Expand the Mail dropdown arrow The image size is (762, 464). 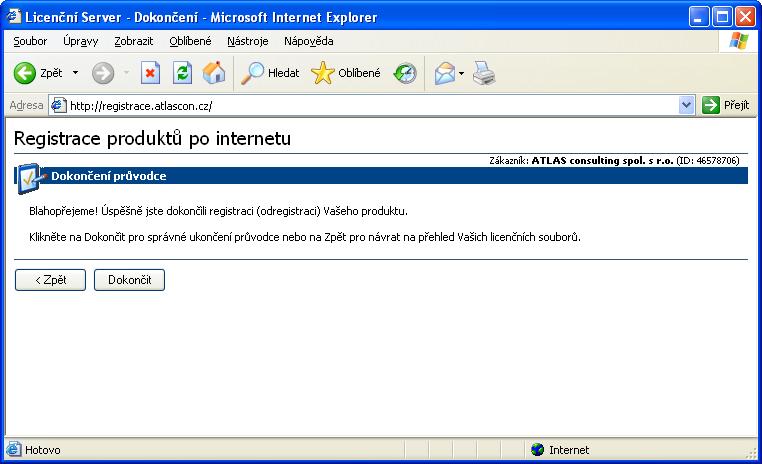[461, 74]
